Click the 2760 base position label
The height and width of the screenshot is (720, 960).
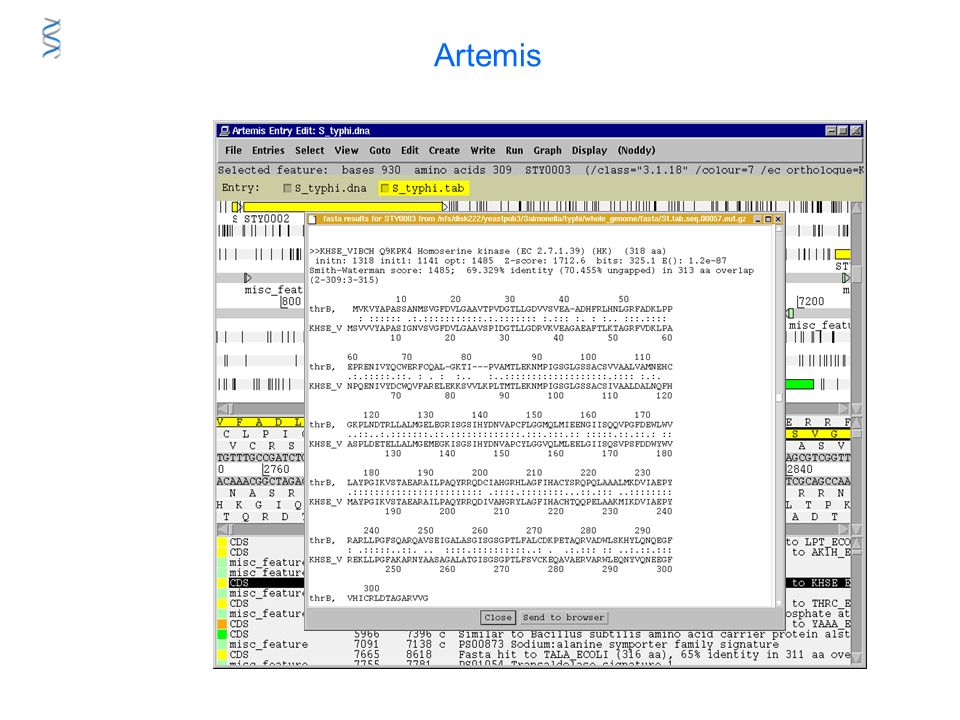[276, 469]
